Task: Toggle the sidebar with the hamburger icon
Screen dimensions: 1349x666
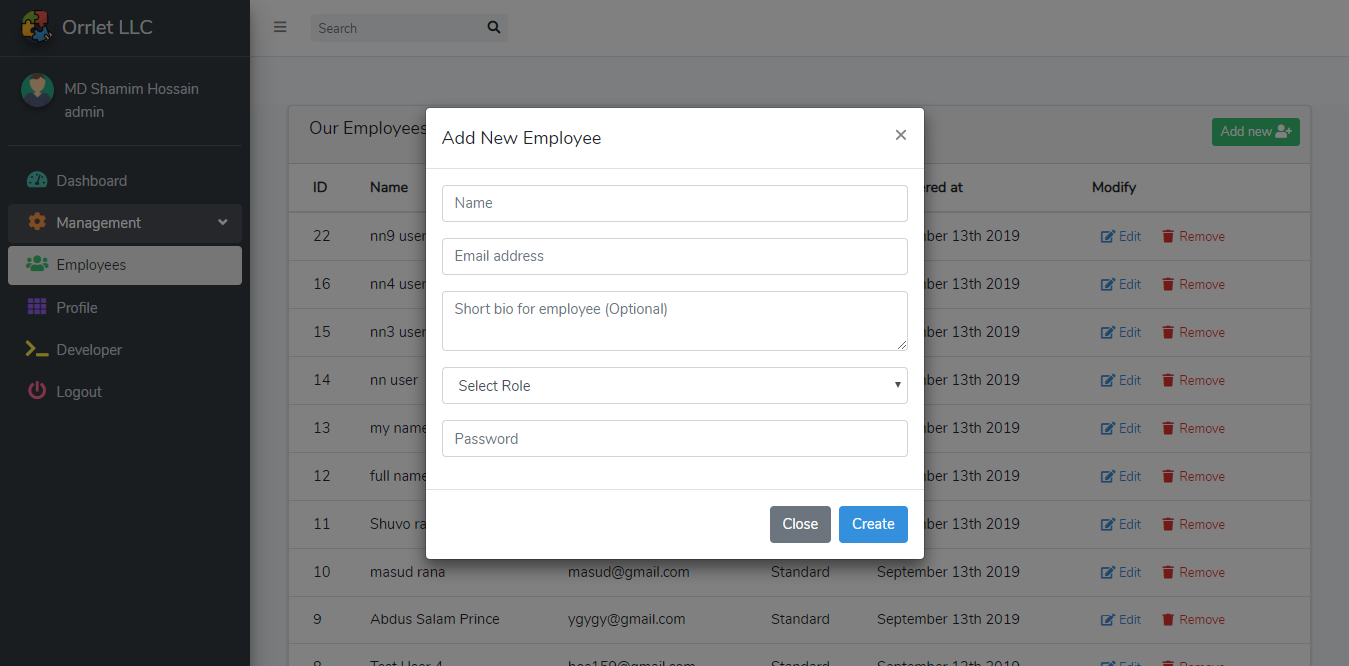Action: pos(280,27)
